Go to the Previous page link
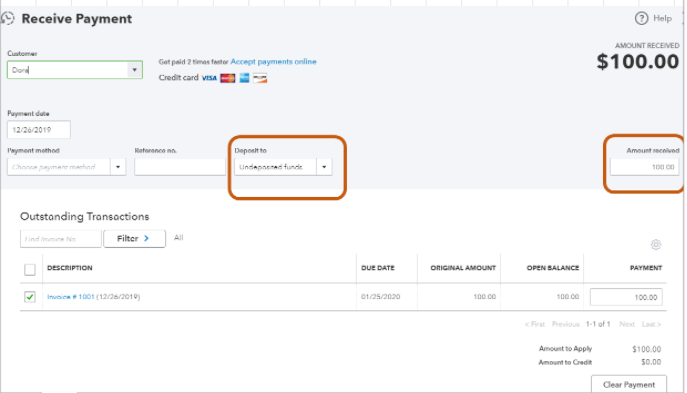Image resolution: width=687 pixels, height=393 pixels. point(566,324)
